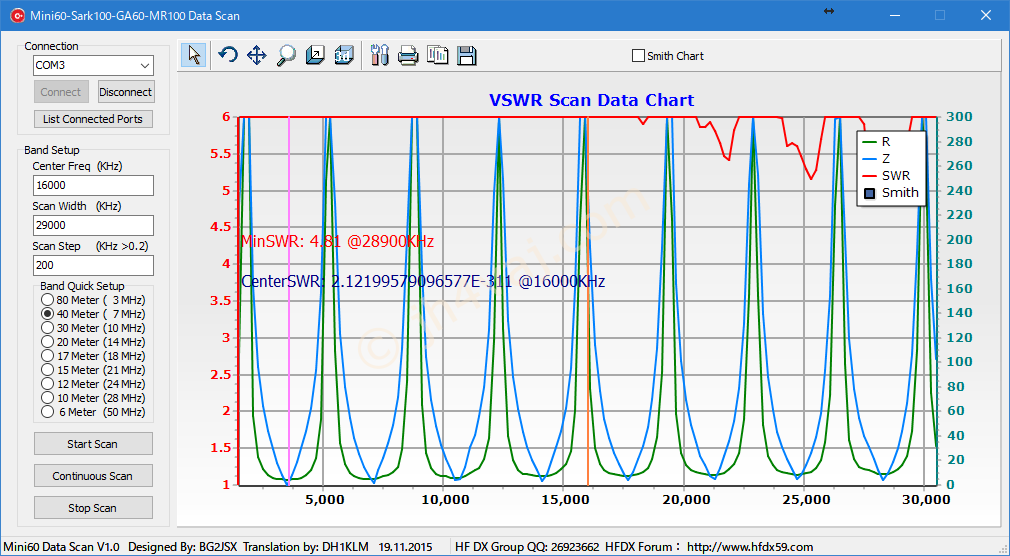Image resolution: width=1010 pixels, height=556 pixels.
Task: Click the Scan Width input field
Action: (93, 225)
